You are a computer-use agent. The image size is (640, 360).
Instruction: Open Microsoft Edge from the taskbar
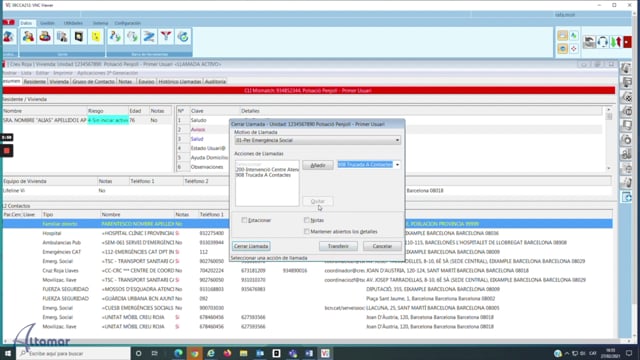[x=178, y=353]
